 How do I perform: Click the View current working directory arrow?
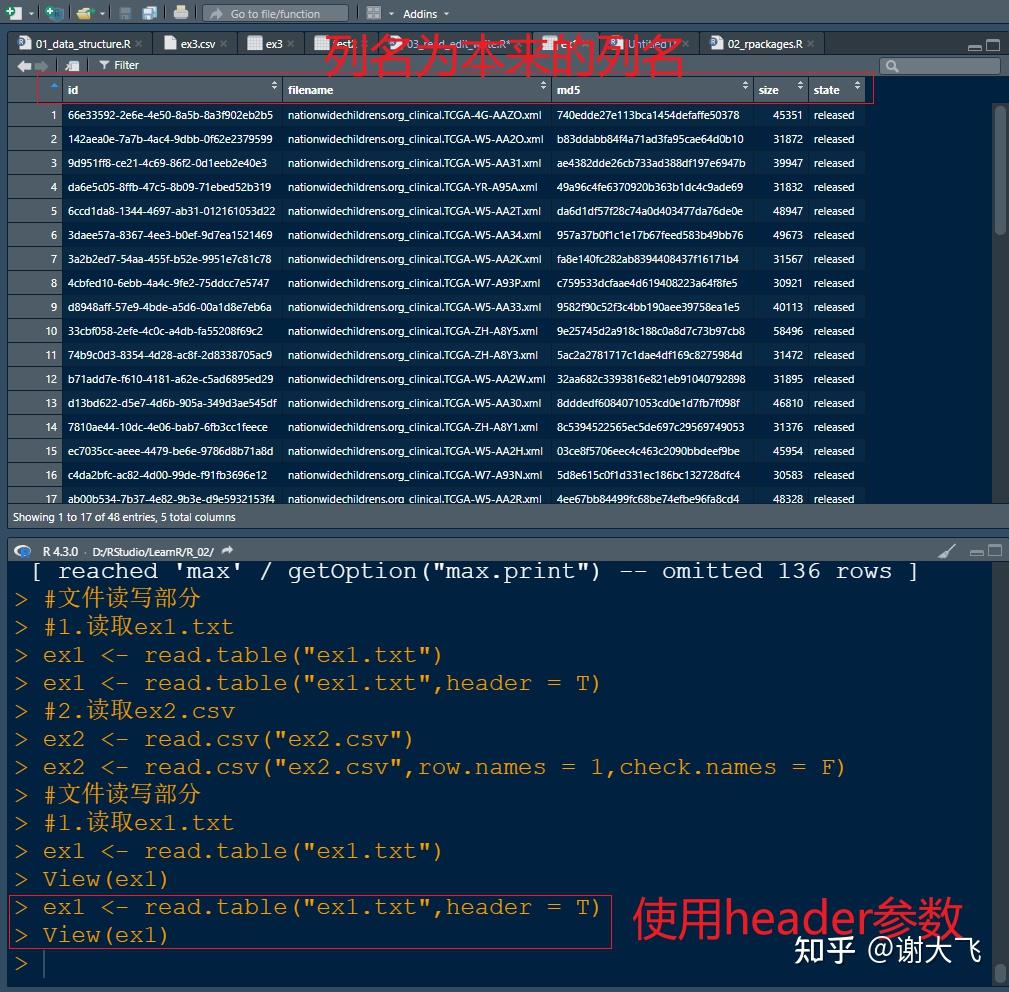tap(227, 551)
